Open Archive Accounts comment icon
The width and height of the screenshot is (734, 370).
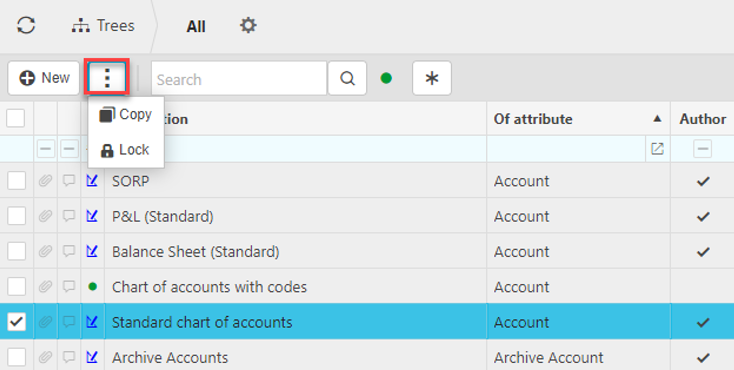coord(69,357)
